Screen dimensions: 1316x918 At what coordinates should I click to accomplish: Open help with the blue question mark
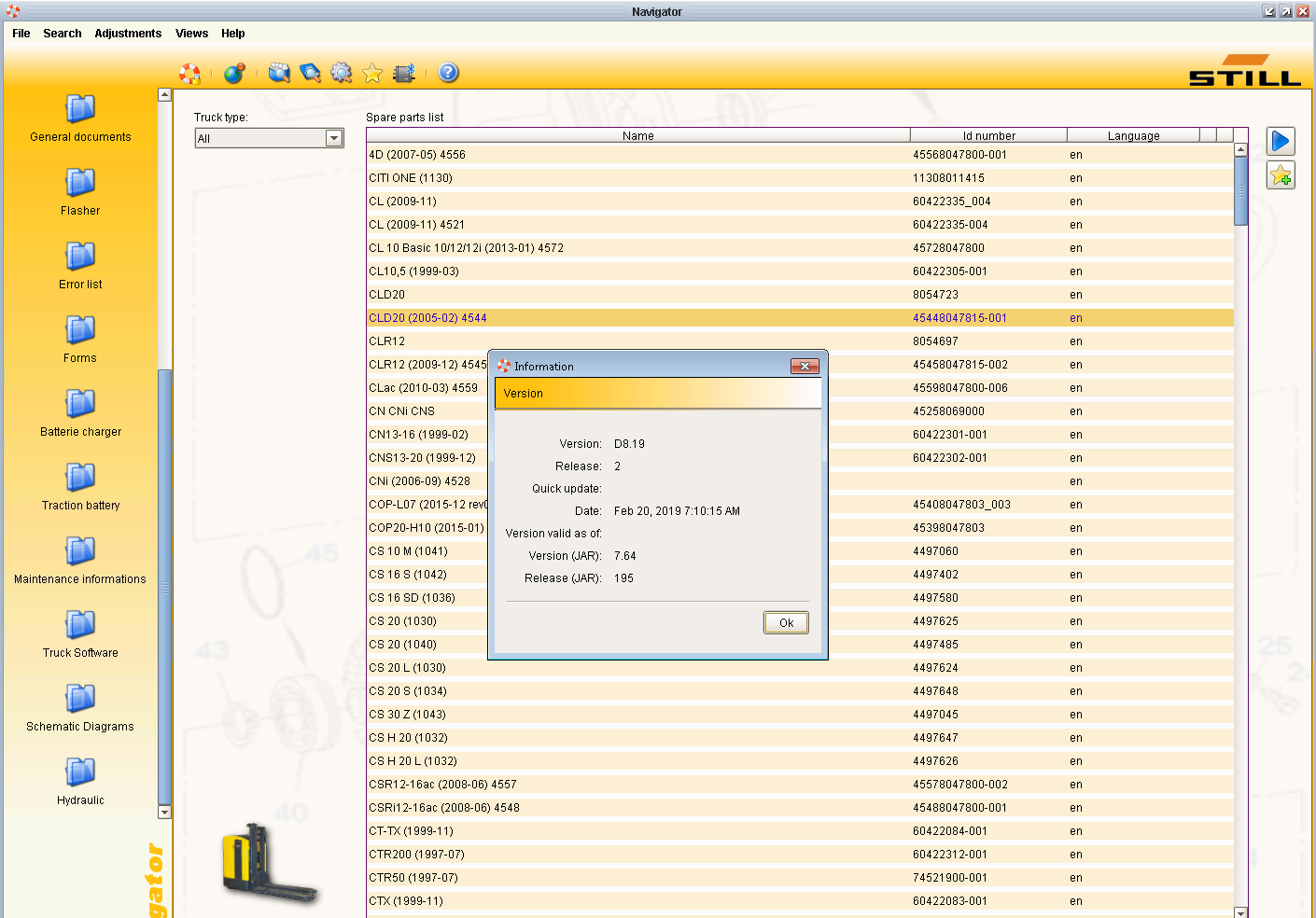[x=449, y=73]
